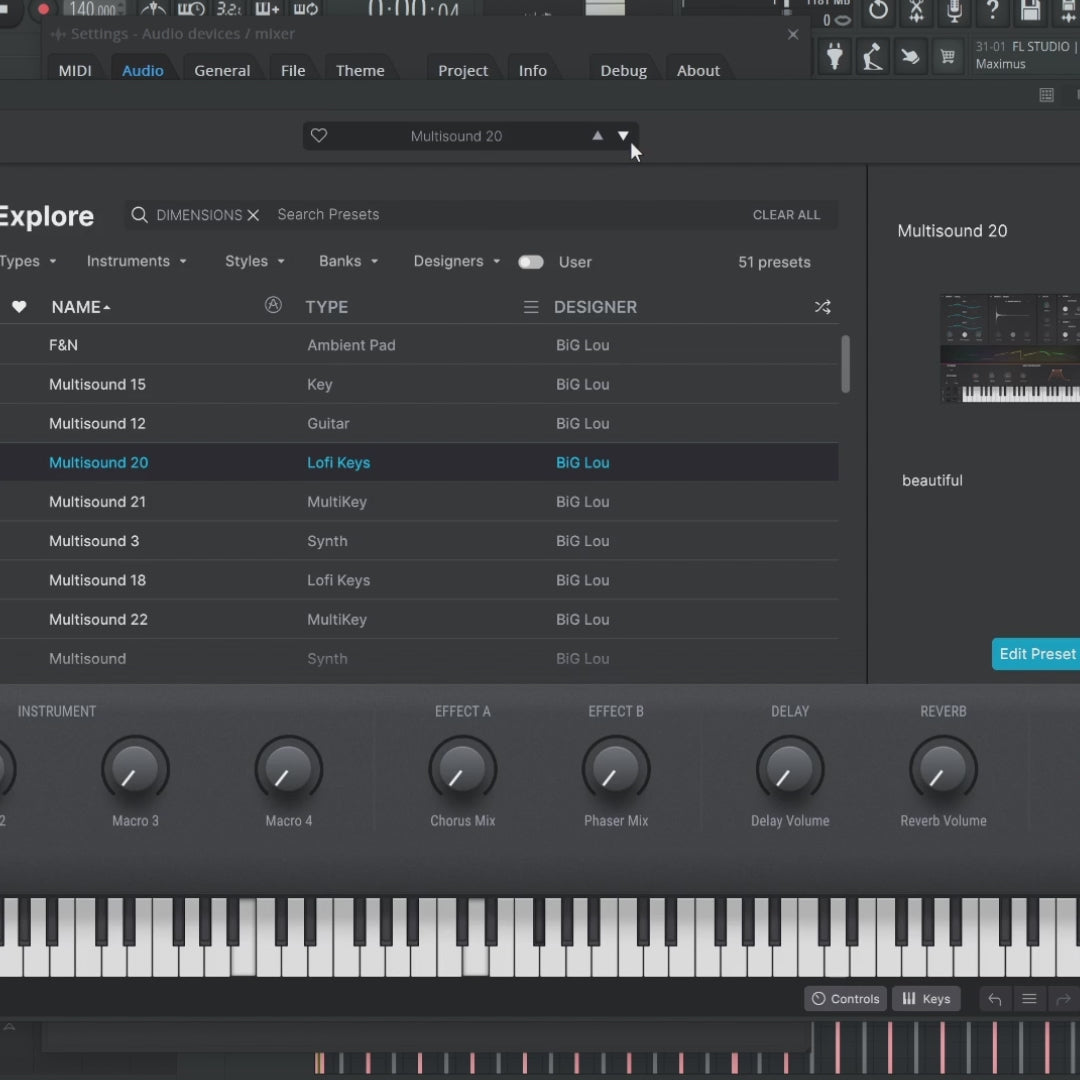Image resolution: width=1080 pixels, height=1080 pixels.
Task: Favorite the preset with the heart icon
Action: coord(319,136)
